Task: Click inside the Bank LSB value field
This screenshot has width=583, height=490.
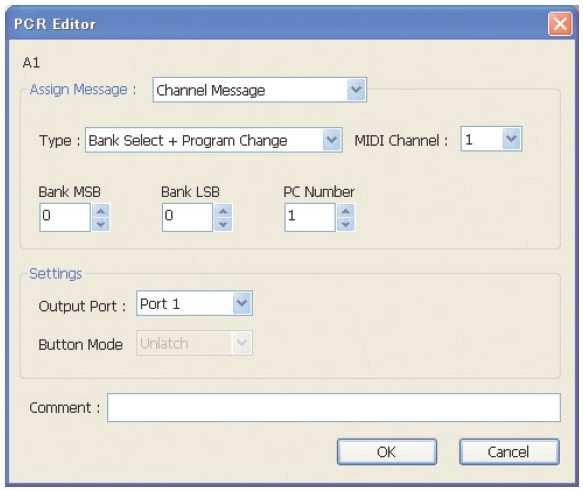Action: [x=188, y=217]
